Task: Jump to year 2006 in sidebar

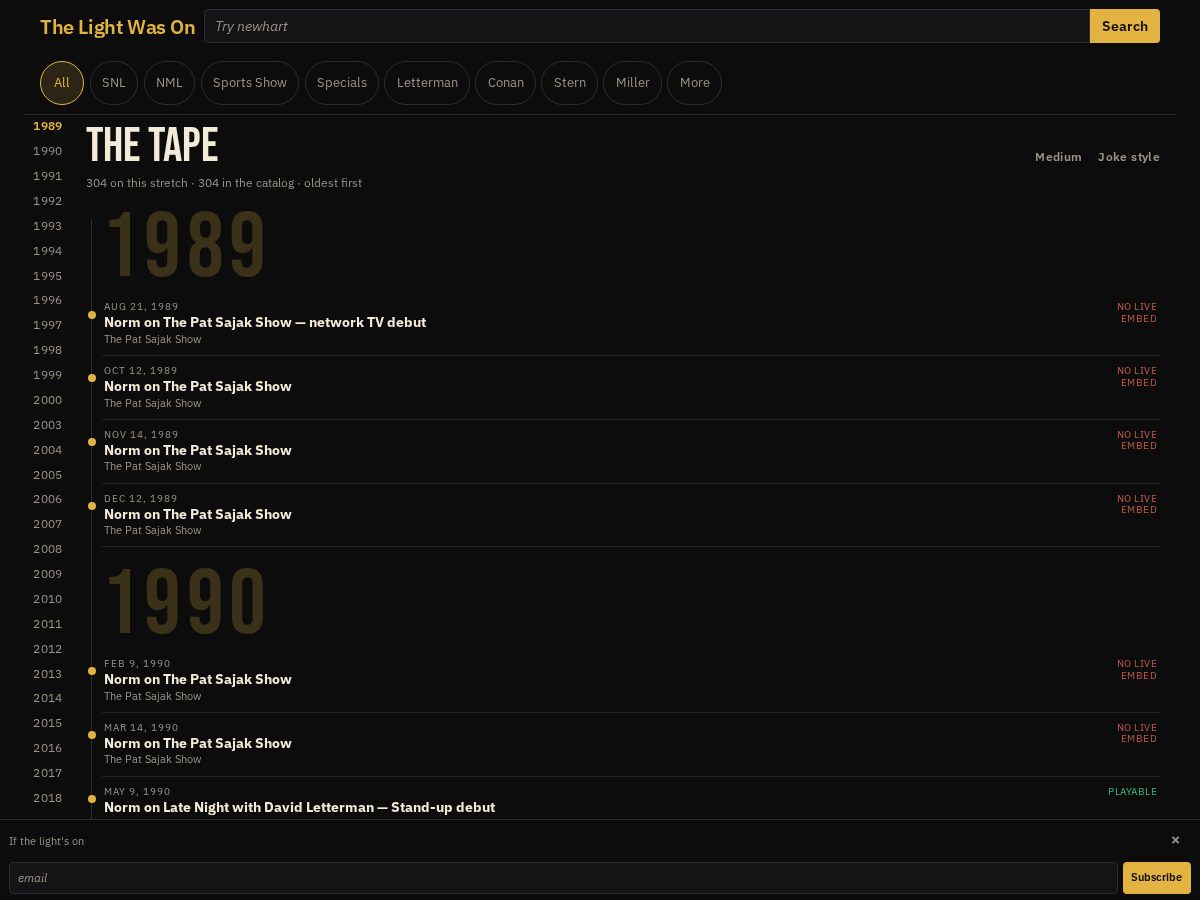Action: (x=47, y=499)
